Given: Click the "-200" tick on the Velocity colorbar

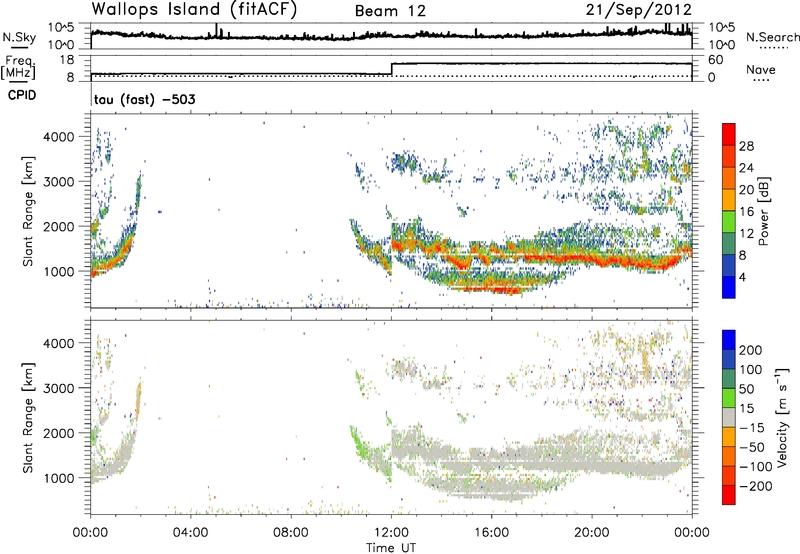Looking at the screenshot, I should [x=754, y=486].
